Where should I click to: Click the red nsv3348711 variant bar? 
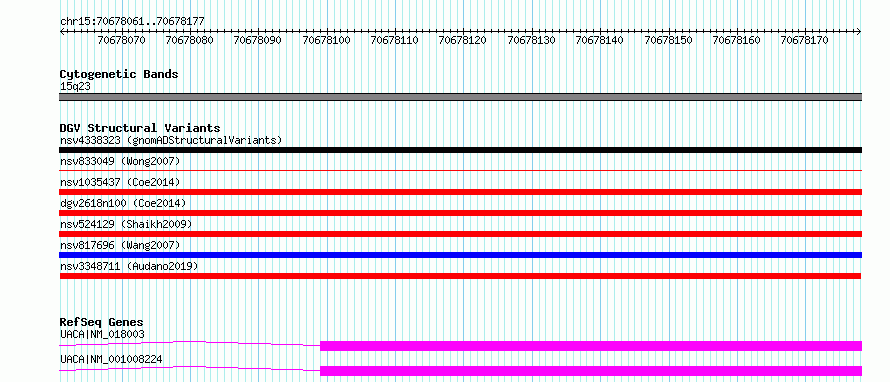[x=461, y=276]
